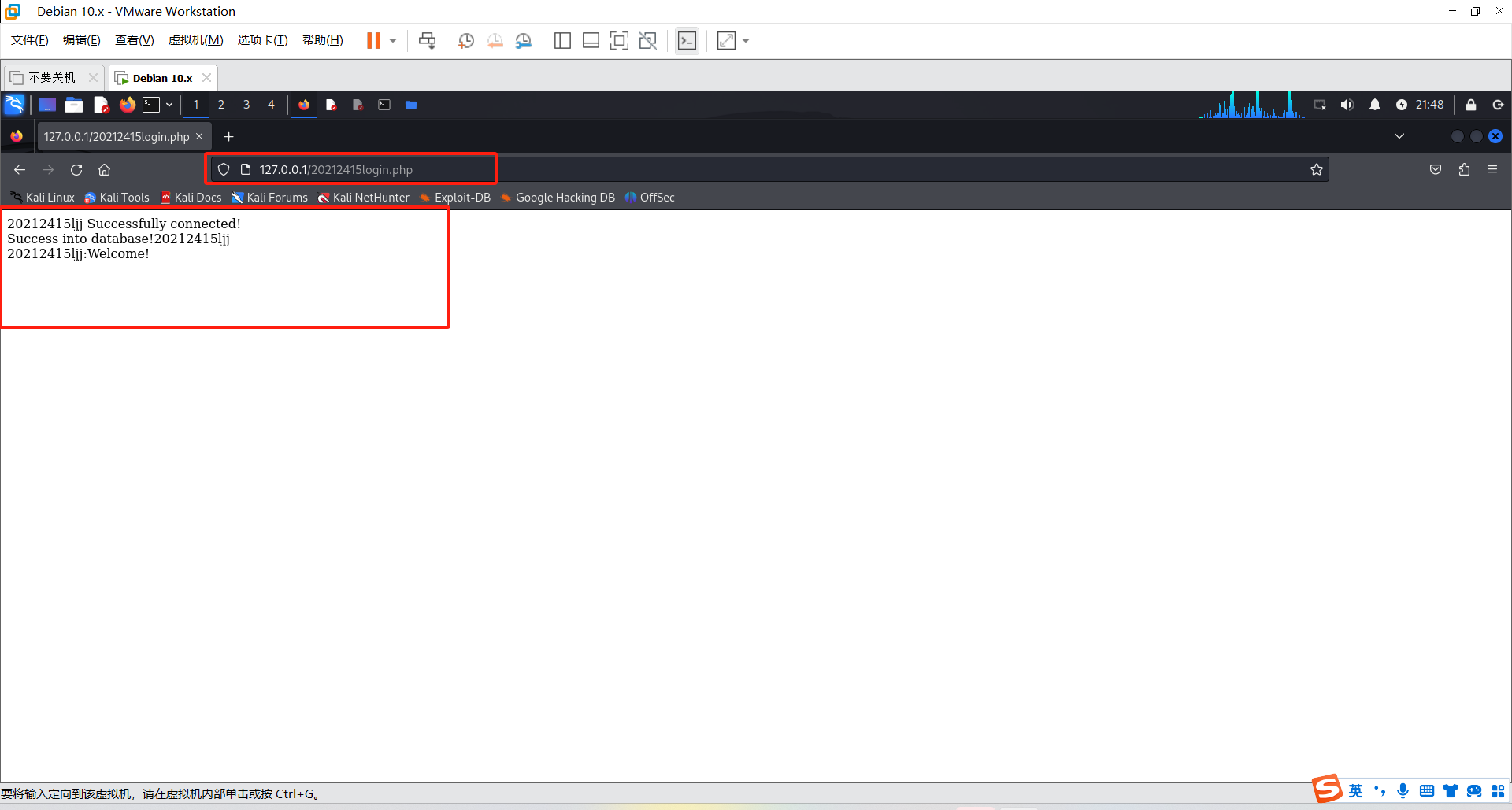
Task: Go back to the previous page
Action: click(20, 170)
